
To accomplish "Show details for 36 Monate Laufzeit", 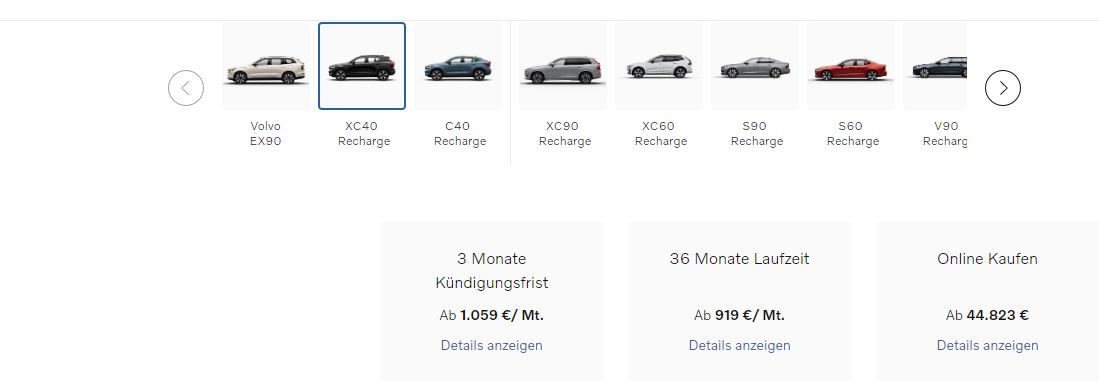I will (x=739, y=345).
